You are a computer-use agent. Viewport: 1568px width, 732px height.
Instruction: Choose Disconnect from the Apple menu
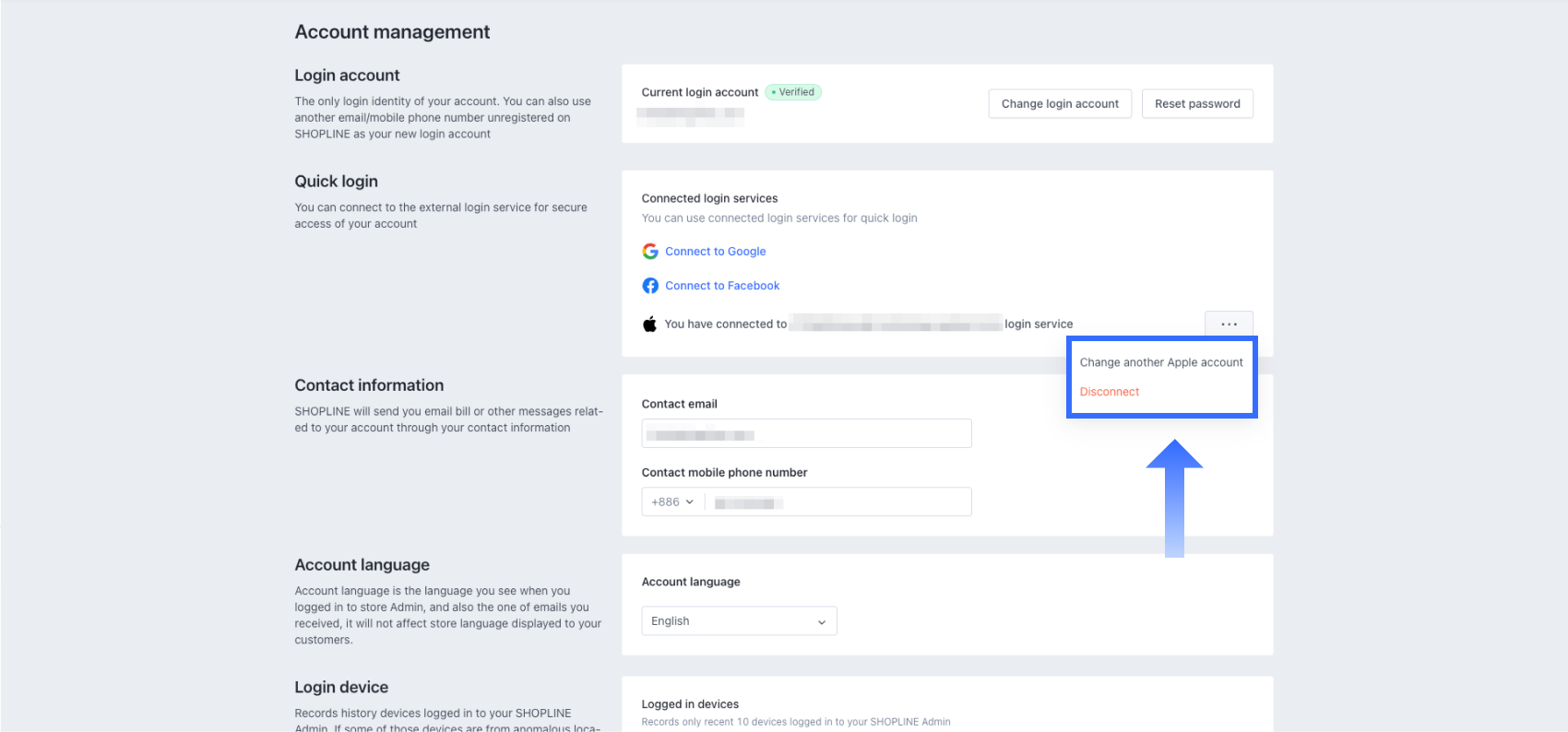pyautogui.click(x=1110, y=392)
